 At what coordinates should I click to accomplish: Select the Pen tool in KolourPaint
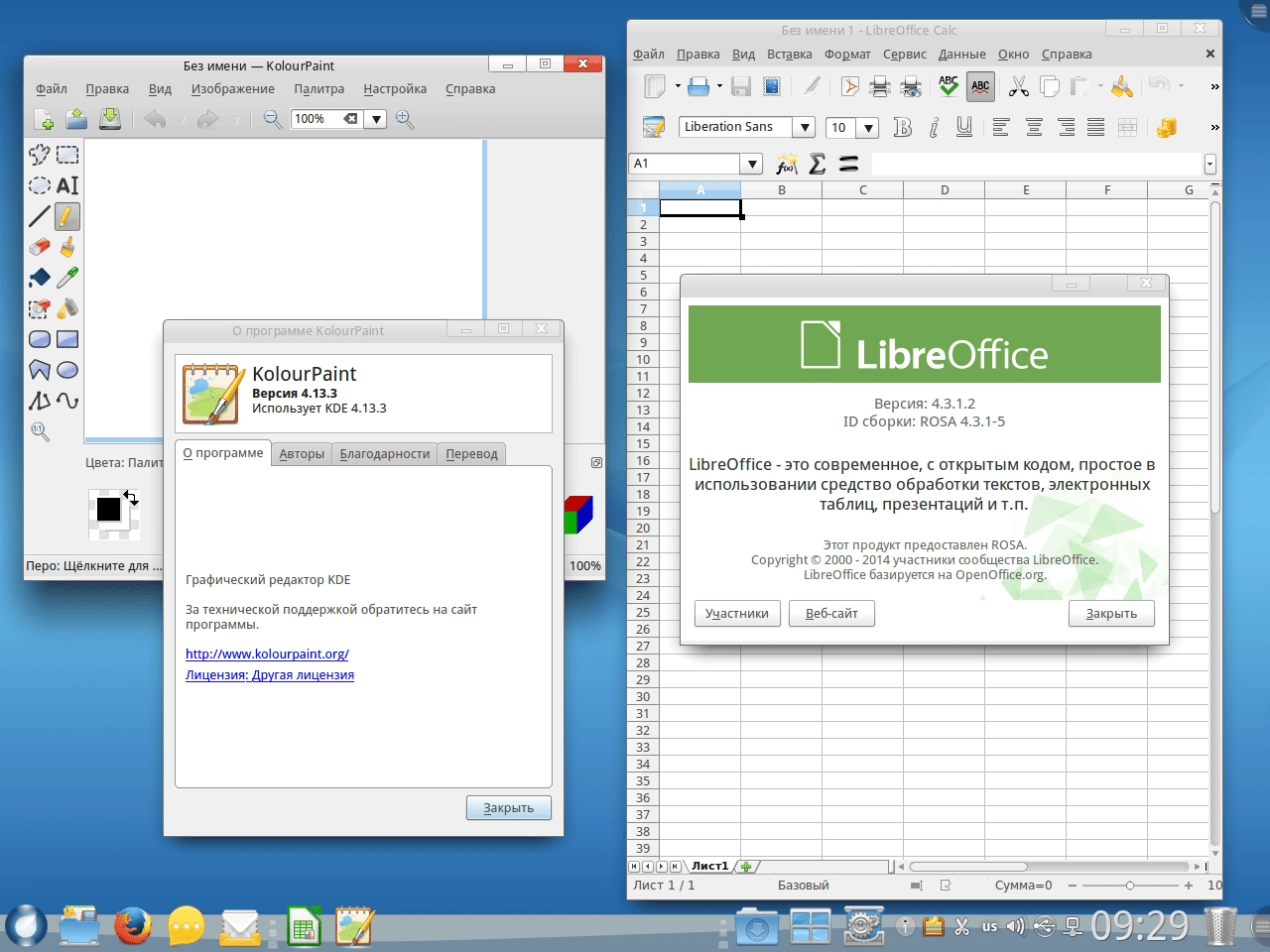67,216
